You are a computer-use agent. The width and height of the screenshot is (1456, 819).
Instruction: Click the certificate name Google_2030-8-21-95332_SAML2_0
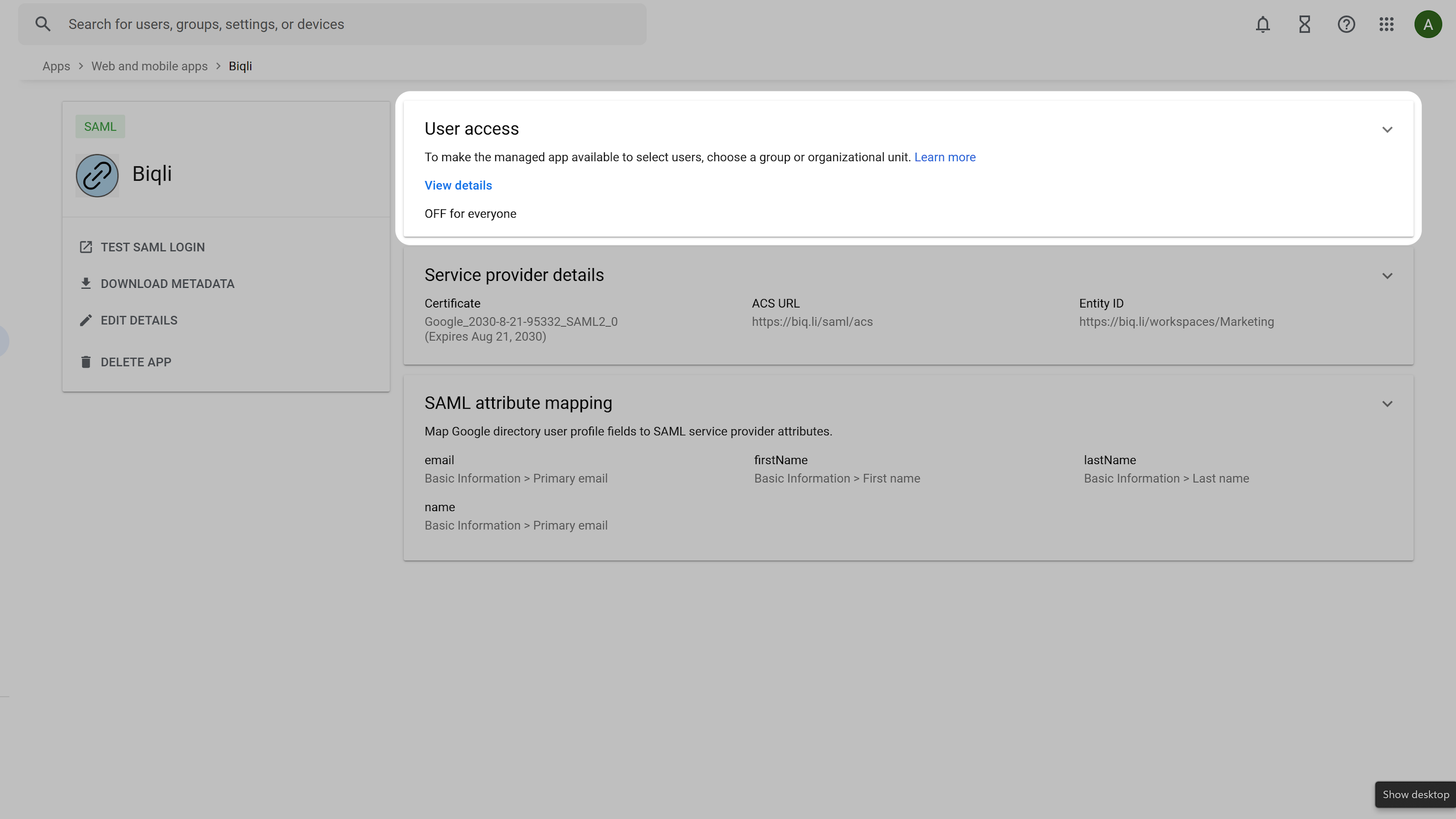tap(521, 322)
